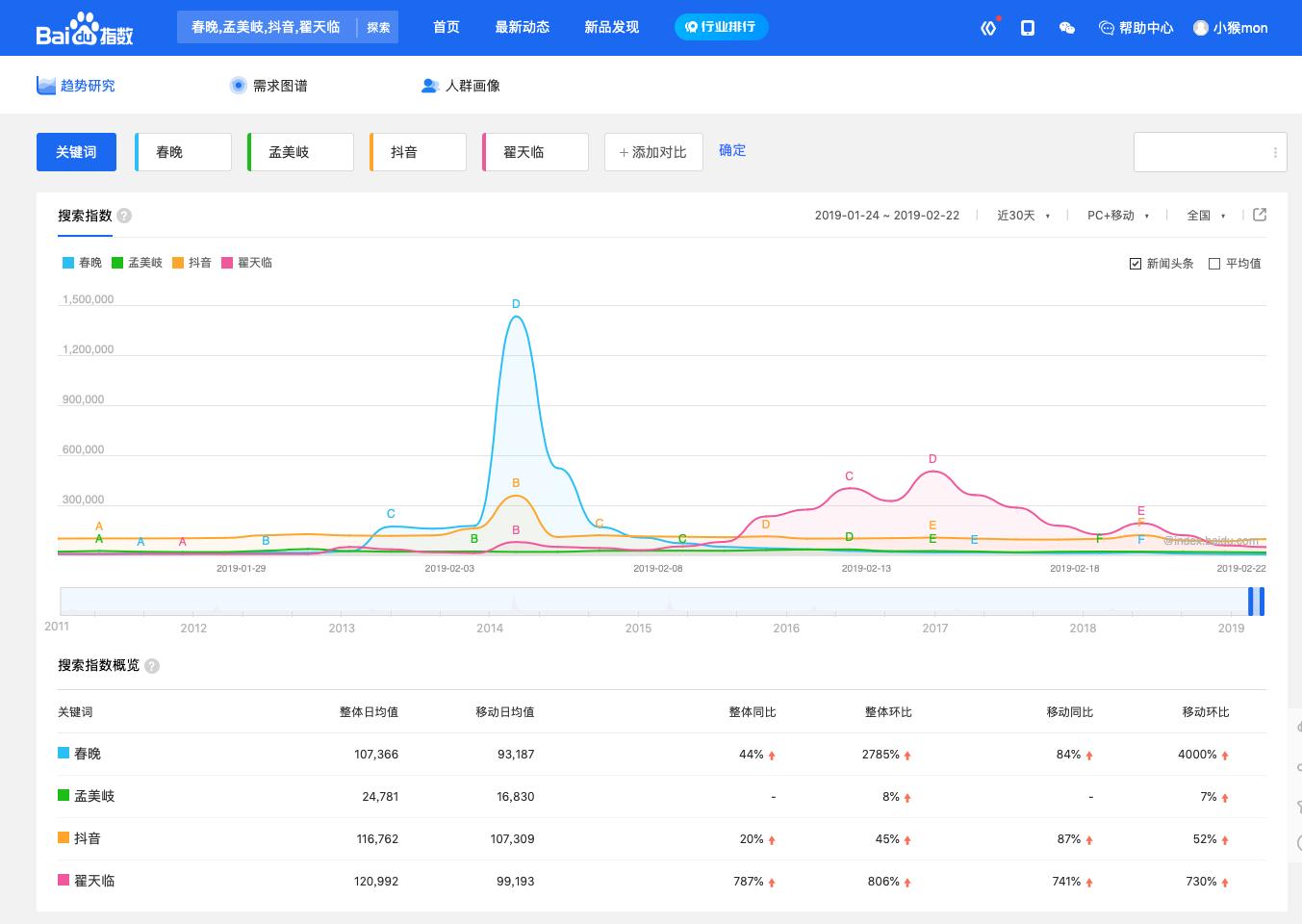The width and height of the screenshot is (1302, 924).
Task: Enable the 平均值 checkbox
Action: point(1214,263)
